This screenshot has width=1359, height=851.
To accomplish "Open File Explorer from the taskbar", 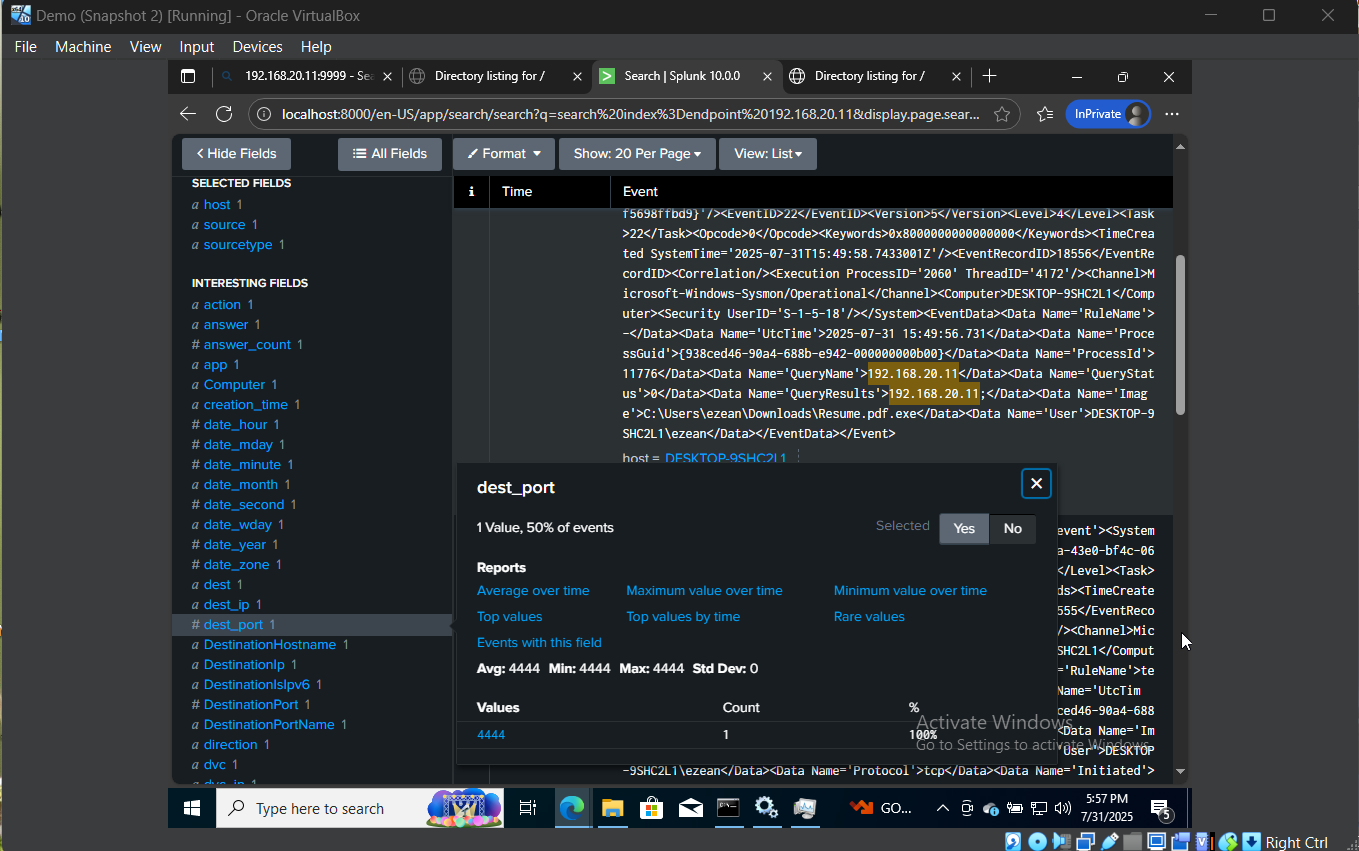I will [x=612, y=808].
